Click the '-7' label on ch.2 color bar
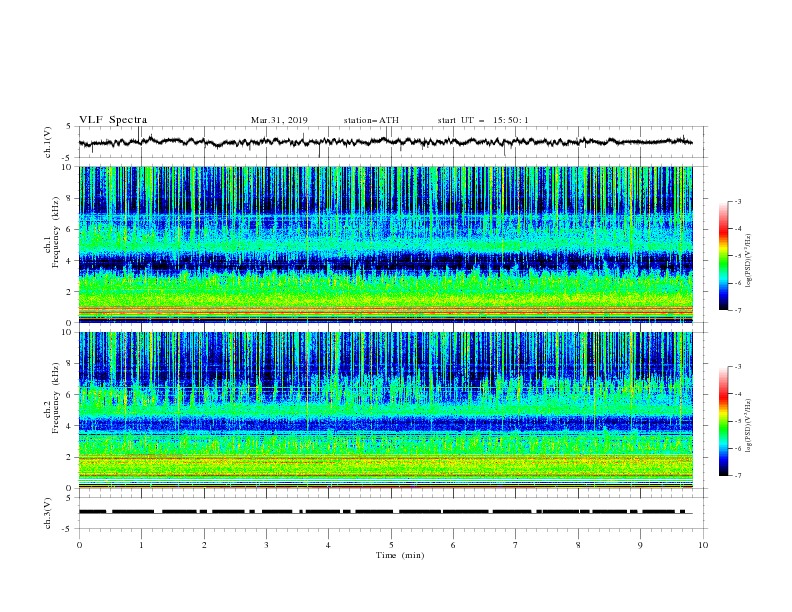This screenshot has height=612, width=792. pyautogui.click(x=737, y=476)
